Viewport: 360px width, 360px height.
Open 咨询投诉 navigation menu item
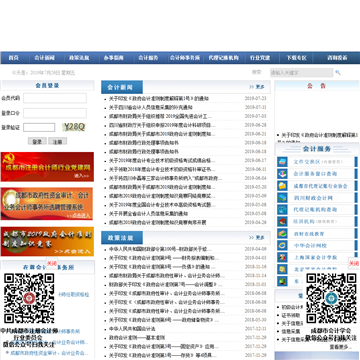337,58
